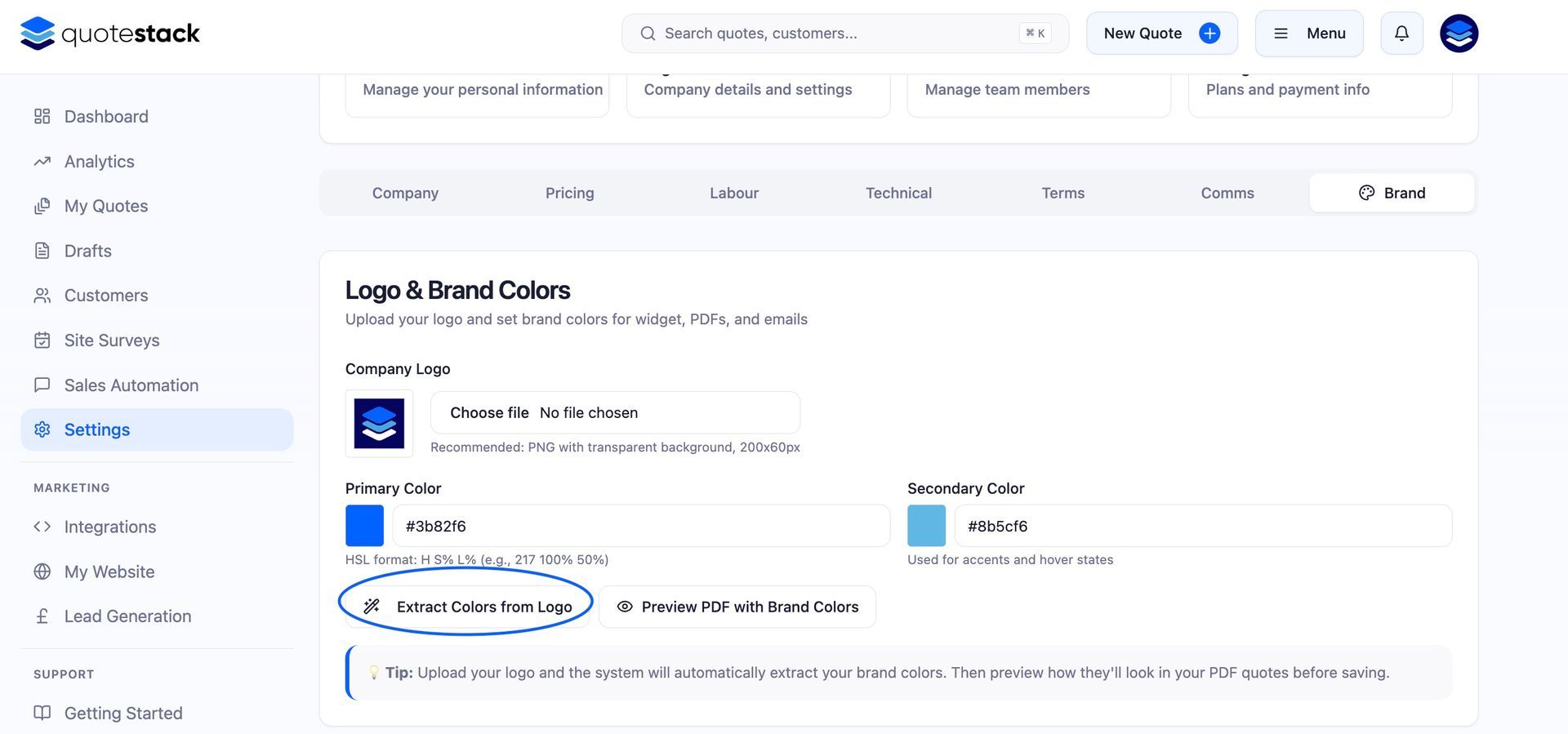Screen dimensions: 1568x734
Task: Select the Technical settings tab
Action: point(898,194)
